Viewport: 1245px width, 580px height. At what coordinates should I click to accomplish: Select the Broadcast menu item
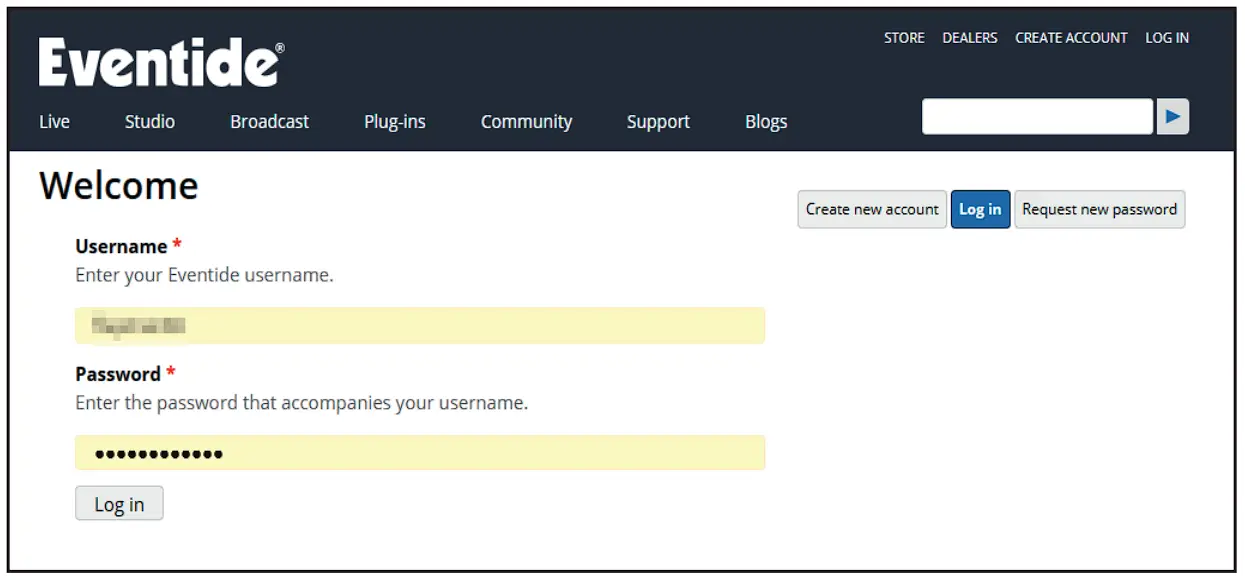coord(270,122)
